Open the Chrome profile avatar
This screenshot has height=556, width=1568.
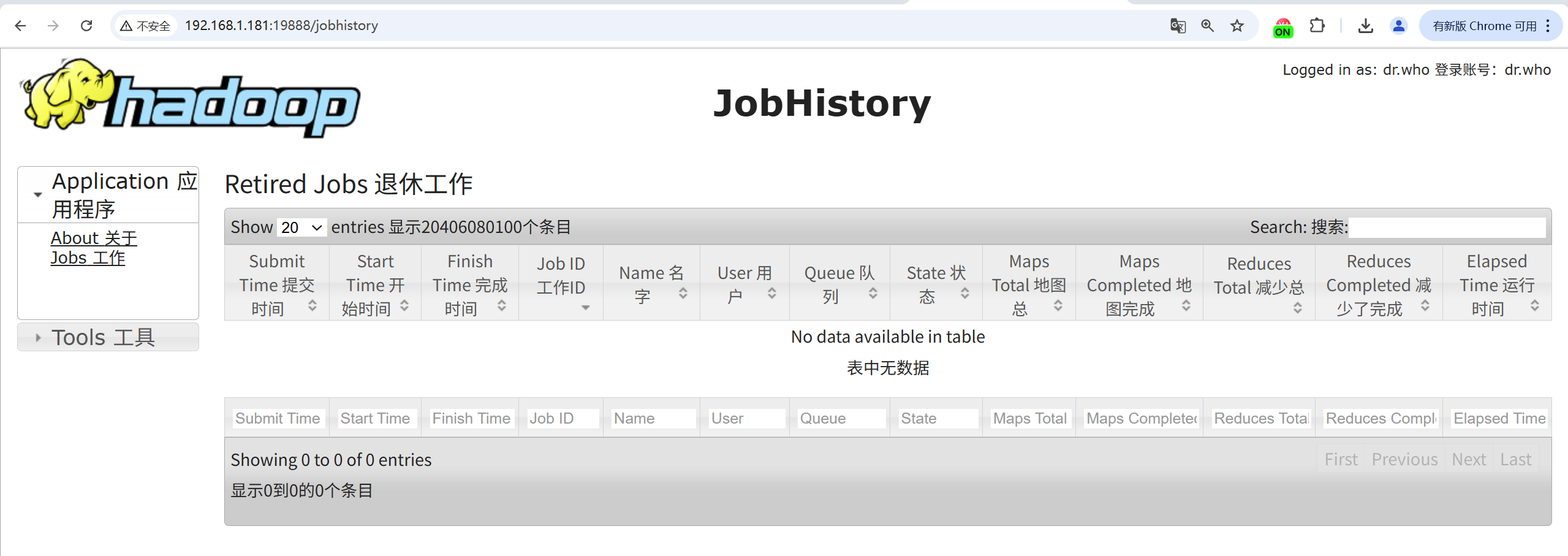[x=1399, y=26]
